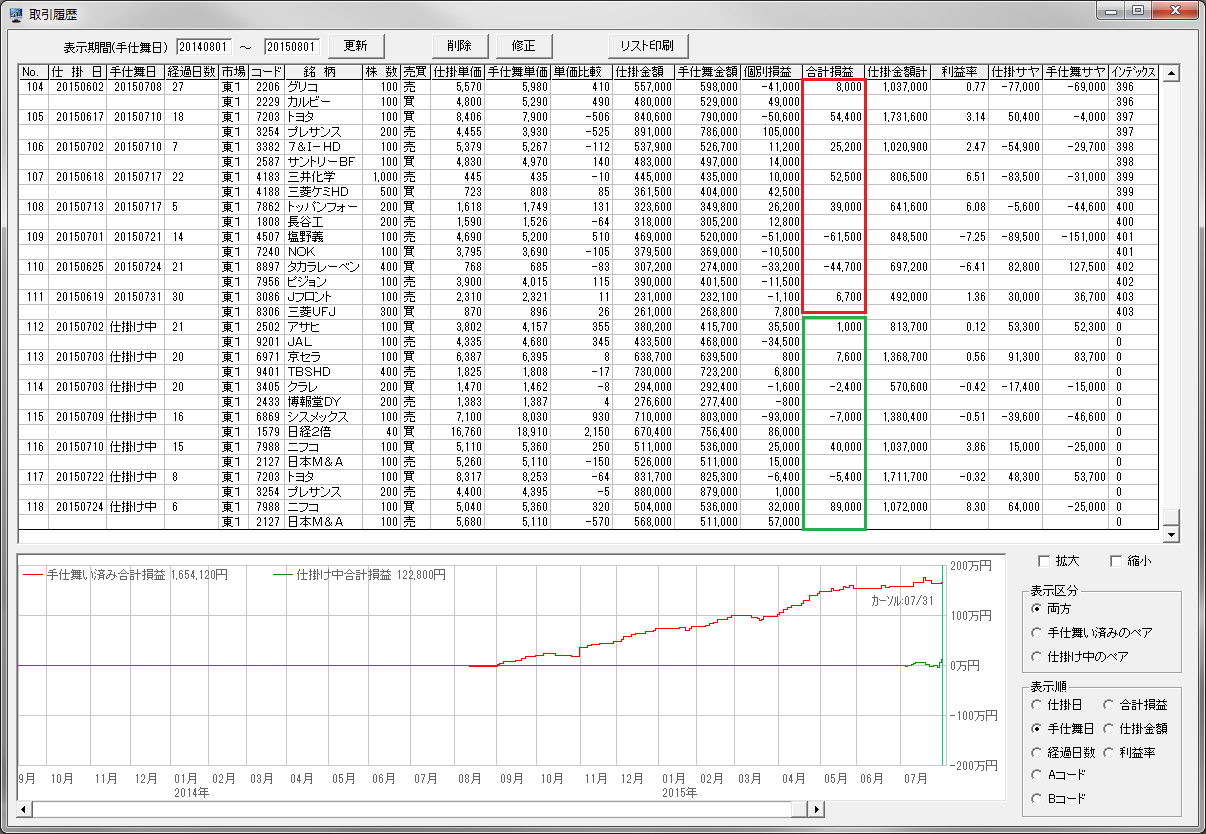Edit the end date field 20150801
The image size is (1206, 834).
(x=292, y=47)
